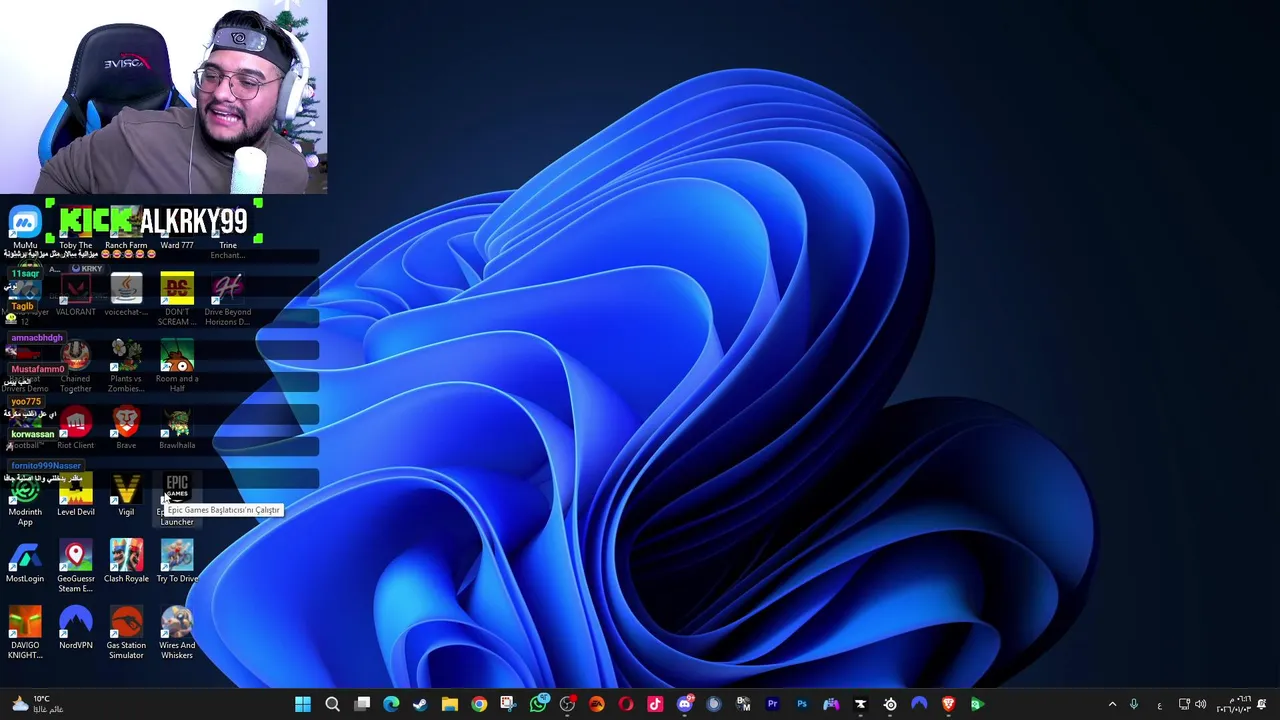1280x720 pixels.
Task: Open Wires And Whiskers shortcut
Action: click(x=177, y=633)
